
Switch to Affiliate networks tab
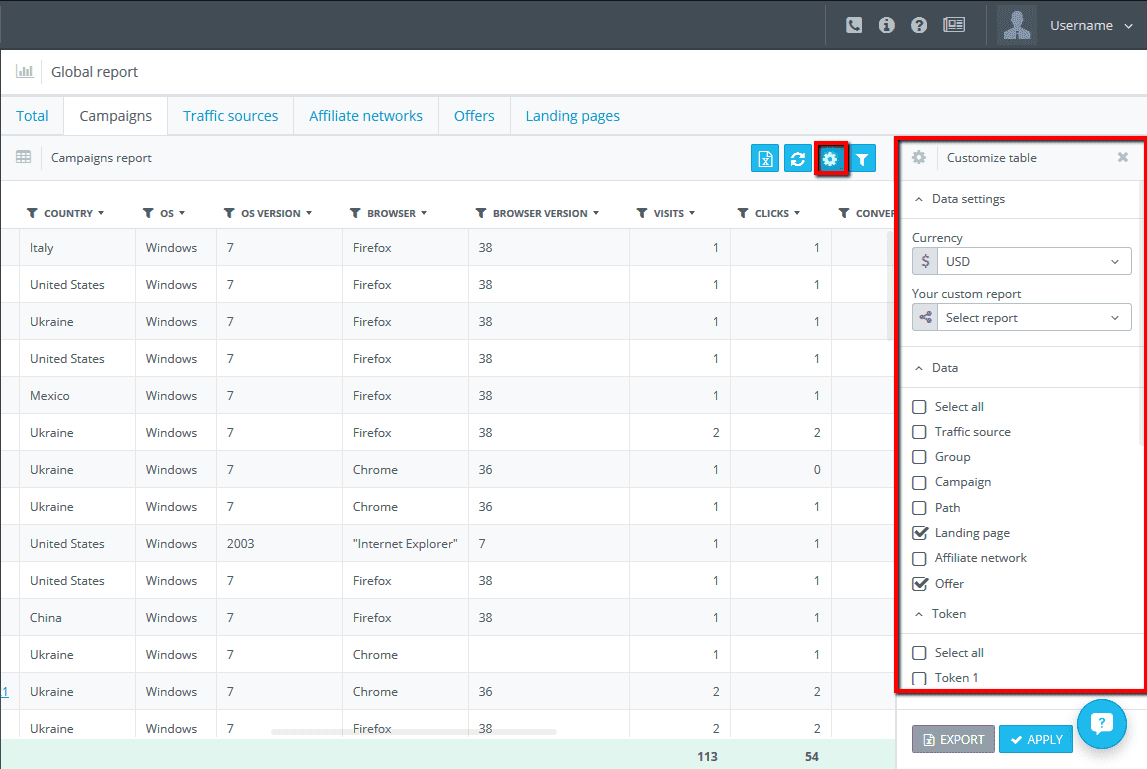pos(366,116)
